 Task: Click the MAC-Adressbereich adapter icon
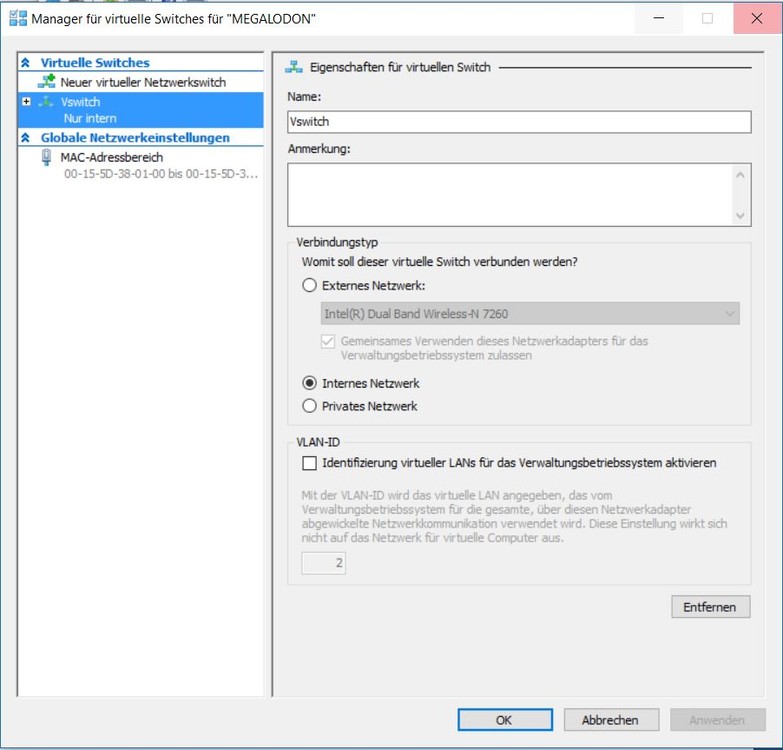pos(46,158)
